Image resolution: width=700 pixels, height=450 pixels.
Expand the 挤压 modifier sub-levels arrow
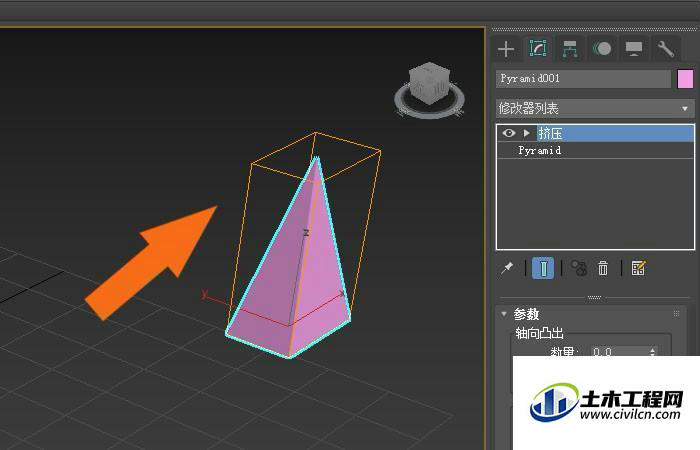[527, 133]
